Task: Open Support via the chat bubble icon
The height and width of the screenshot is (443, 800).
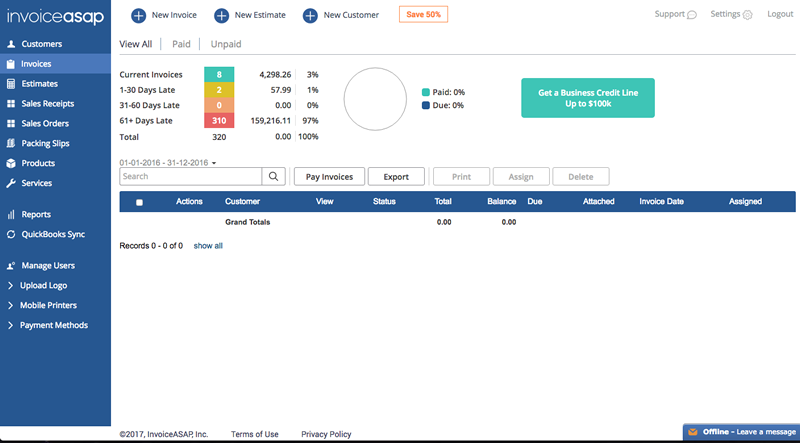Action: pos(692,15)
